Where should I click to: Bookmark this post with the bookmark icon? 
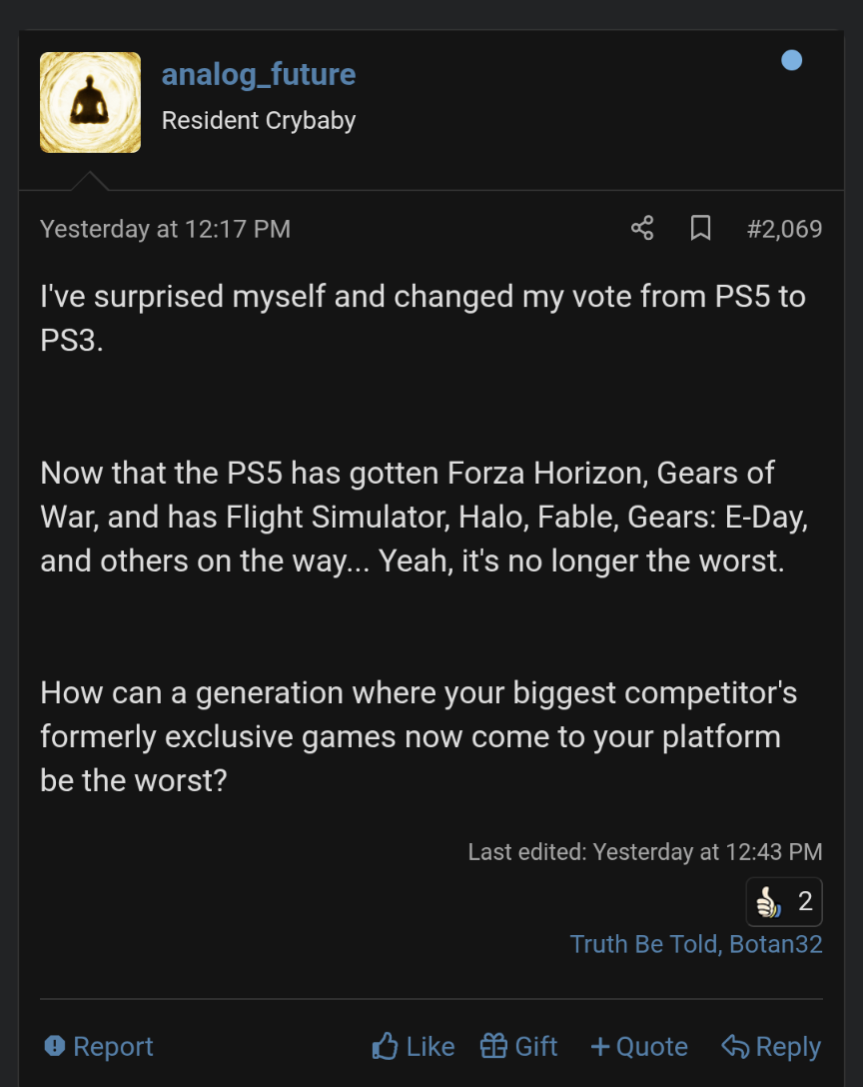pos(701,229)
